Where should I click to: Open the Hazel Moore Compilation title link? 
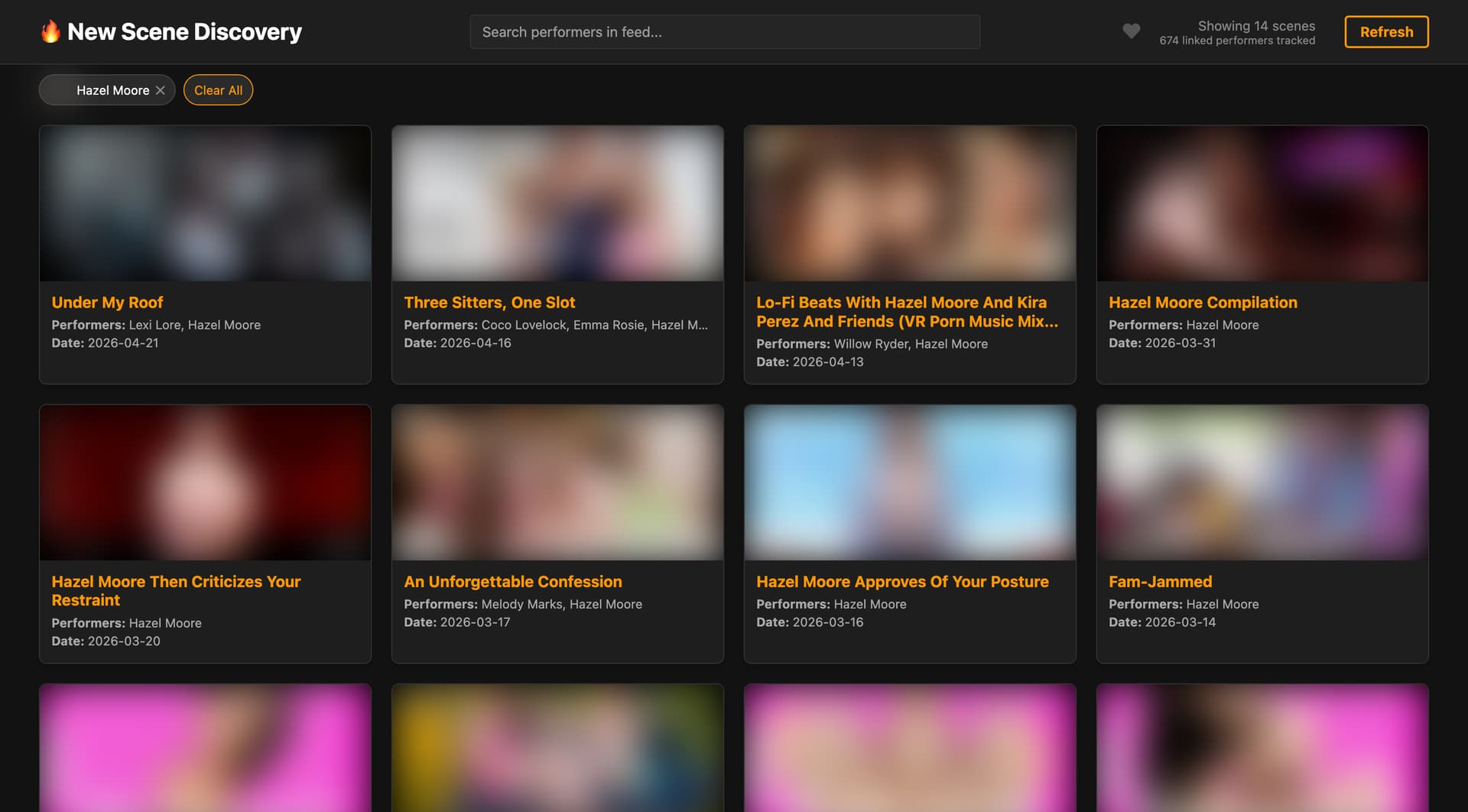point(1203,303)
